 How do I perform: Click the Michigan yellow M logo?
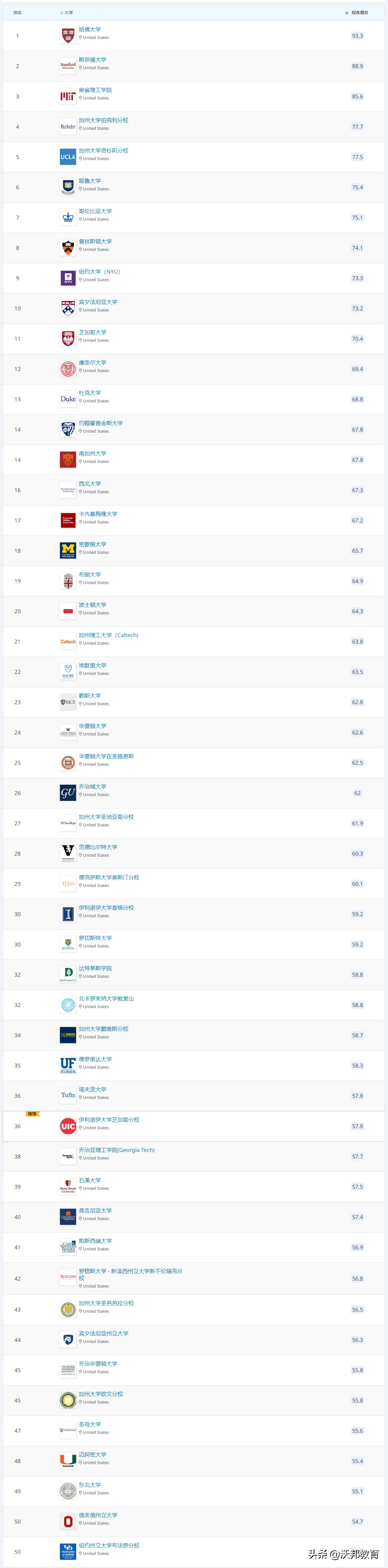click(68, 551)
